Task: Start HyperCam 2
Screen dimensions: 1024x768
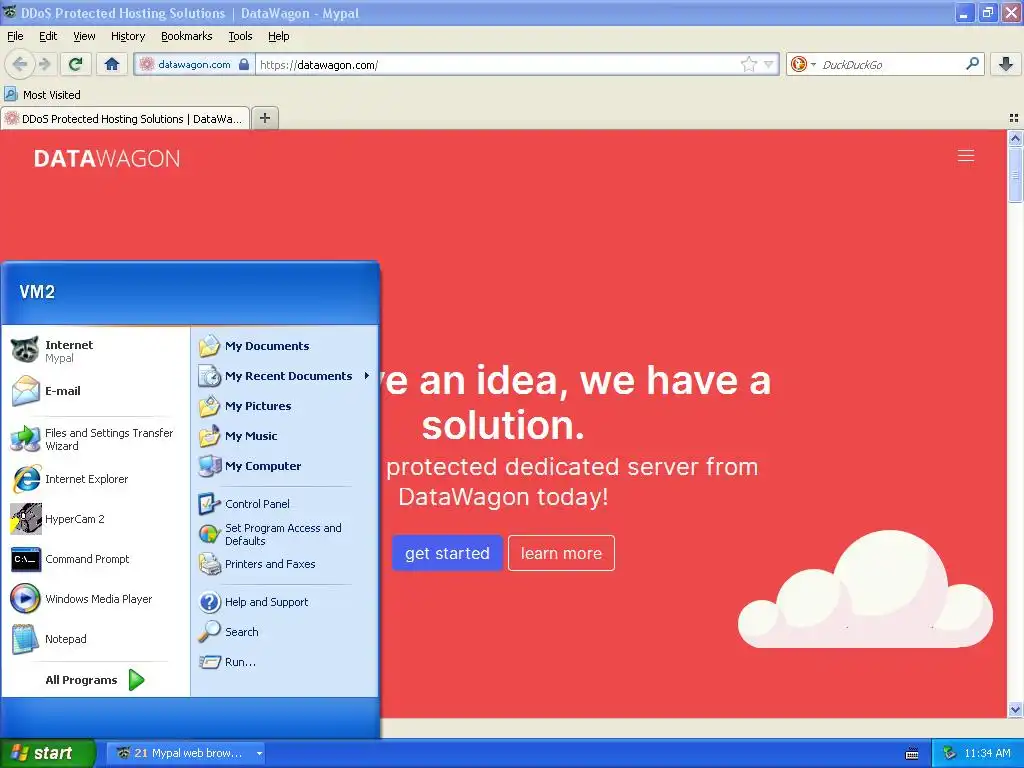Action: (x=97, y=519)
